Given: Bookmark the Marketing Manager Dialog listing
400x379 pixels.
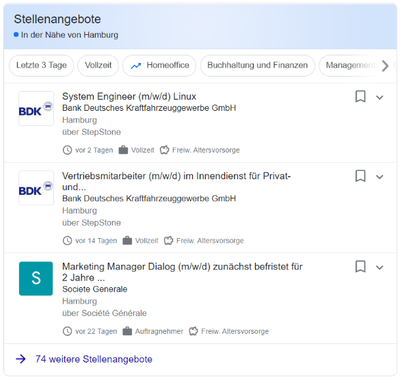Looking at the screenshot, I should tap(360, 267).
